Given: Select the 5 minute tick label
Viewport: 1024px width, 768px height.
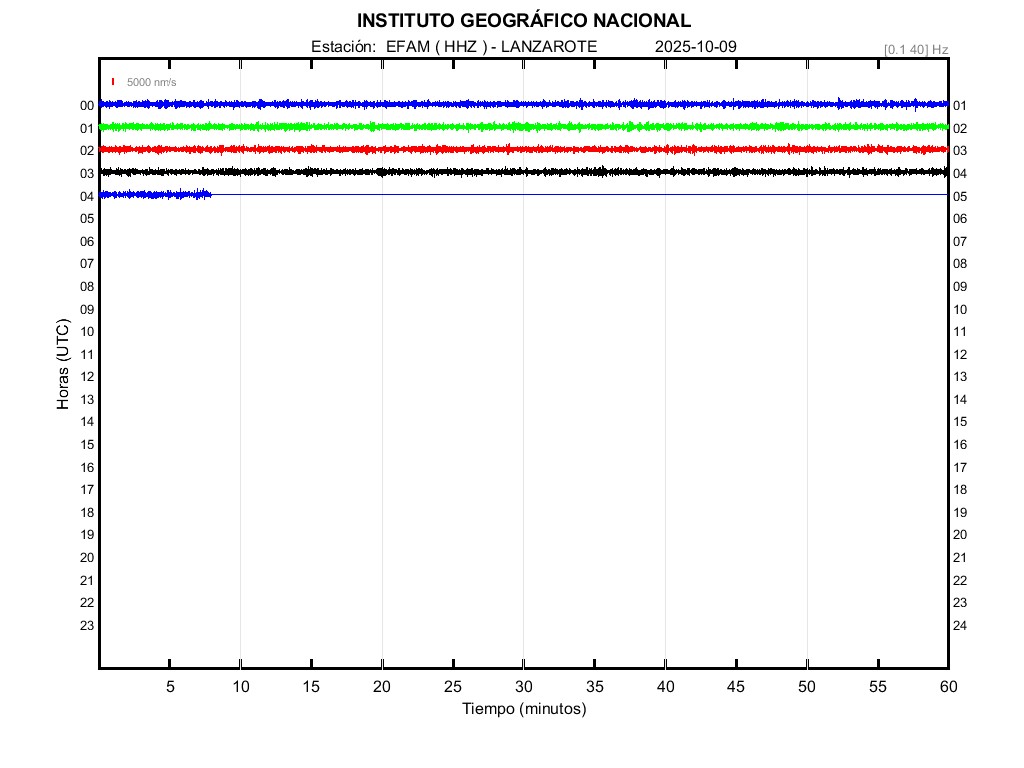Looking at the screenshot, I should [170, 686].
